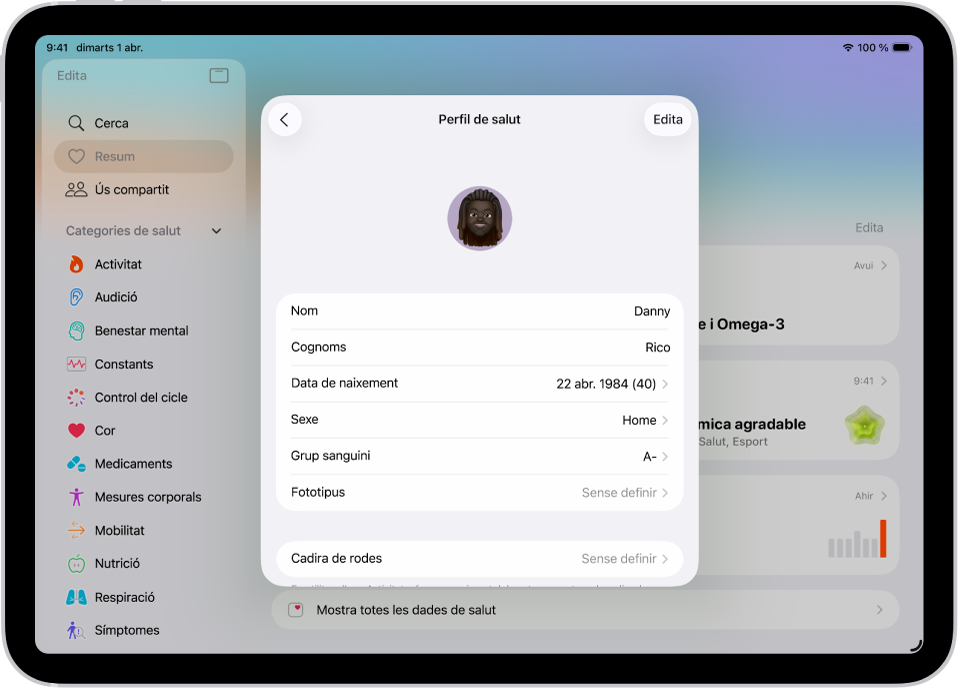
Task: Click the Medicaments pills icon
Action: (x=76, y=464)
